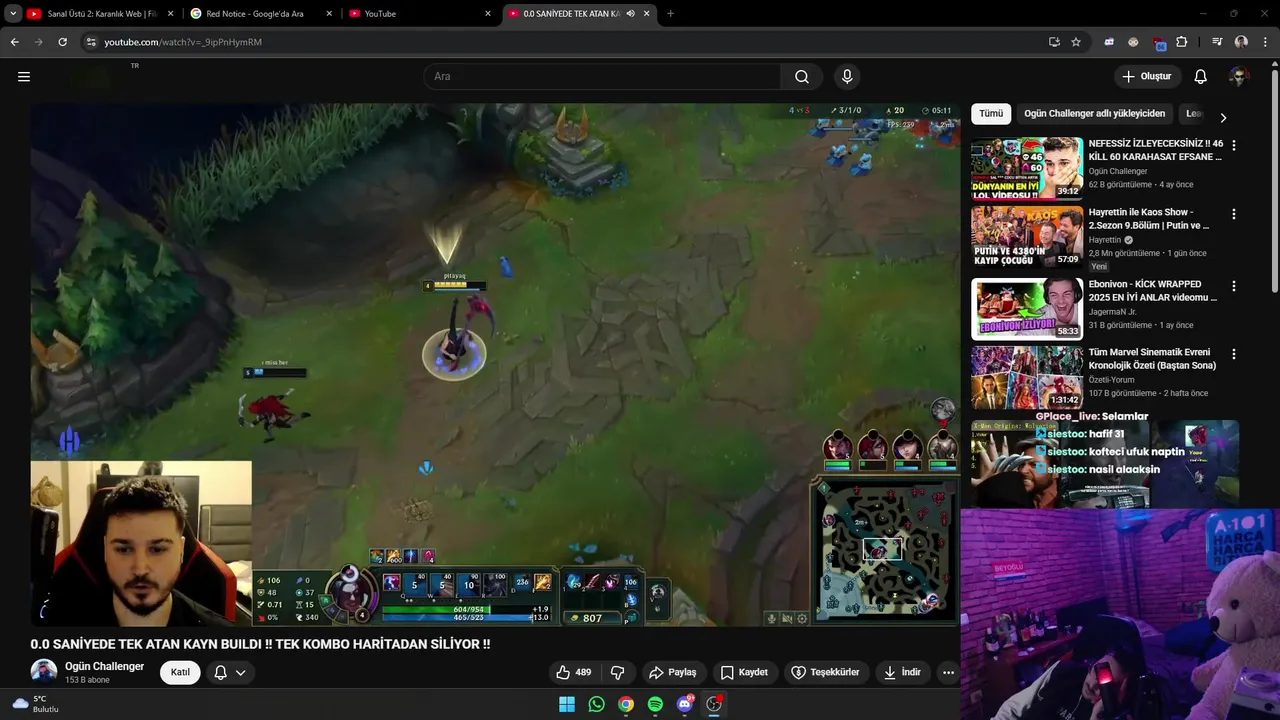Open the weather widget showing 5°C Bulutlu
Screen dimensions: 1280x720
pos(36,704)
